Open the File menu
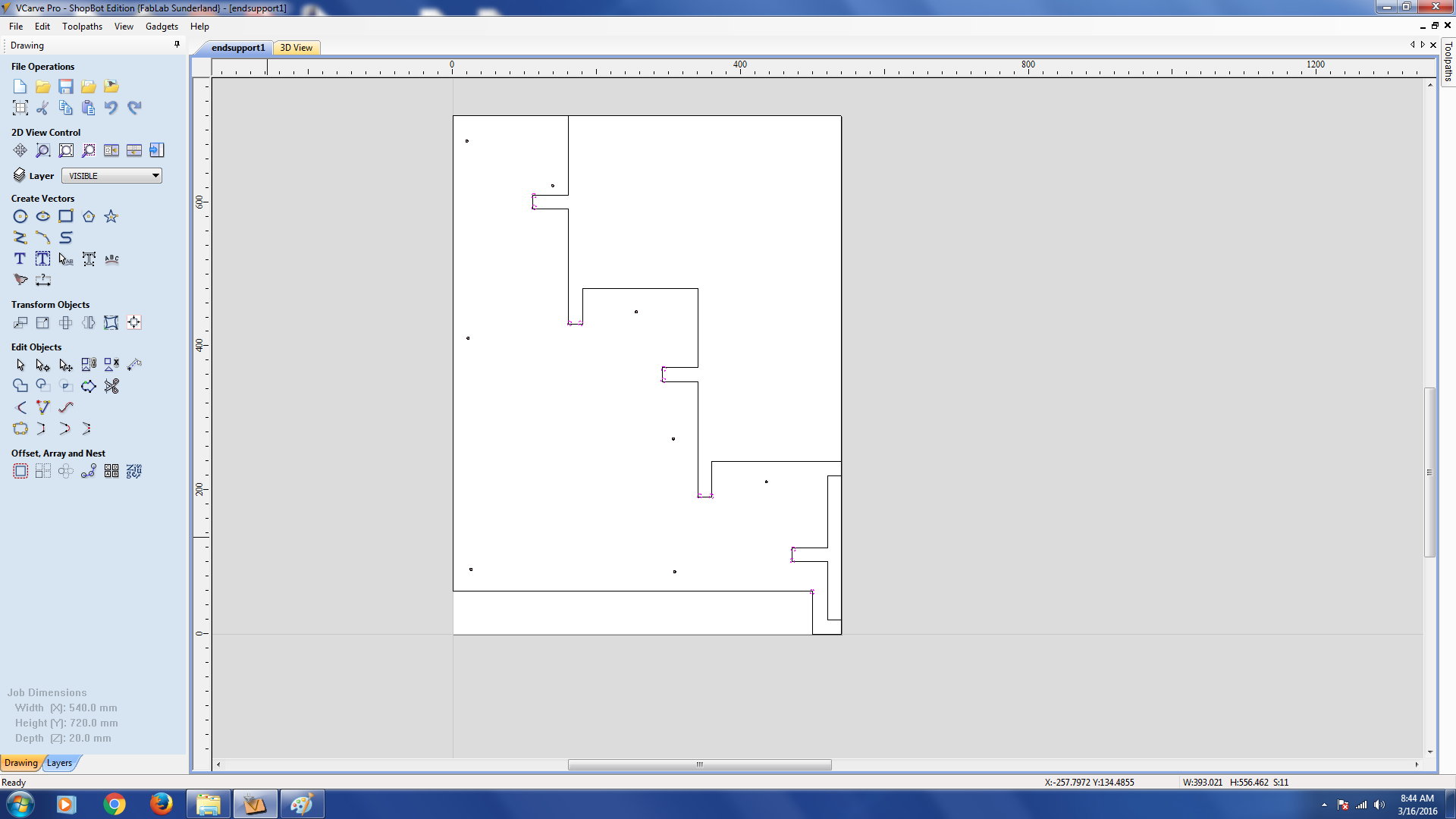This screenshot has height=819, width=1456. click(x=16, y=27)
